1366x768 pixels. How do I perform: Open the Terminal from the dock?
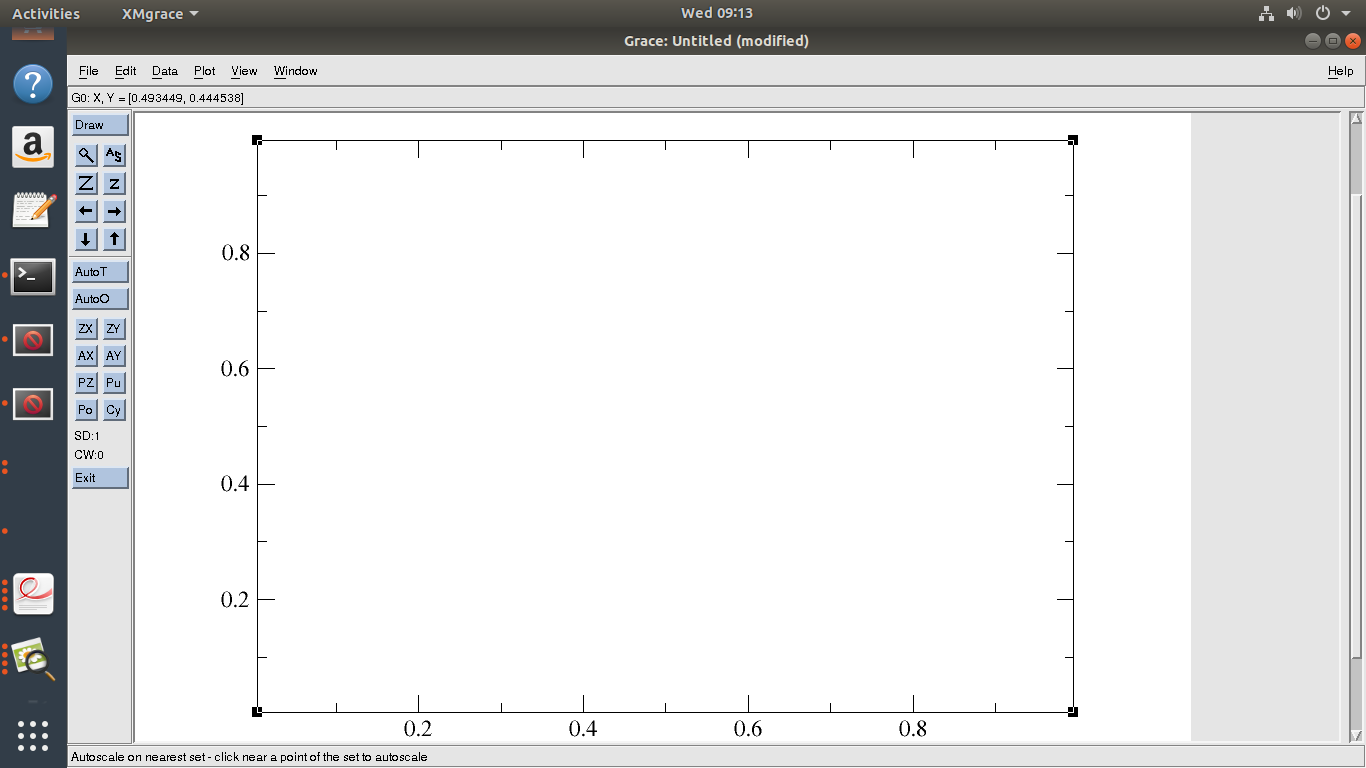(33, 276)
